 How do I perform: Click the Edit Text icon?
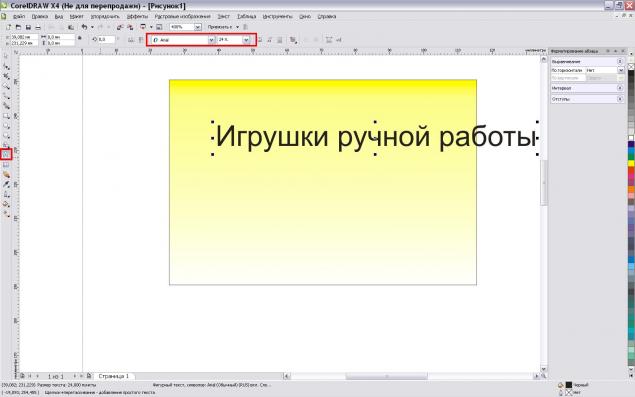(339, 40)
